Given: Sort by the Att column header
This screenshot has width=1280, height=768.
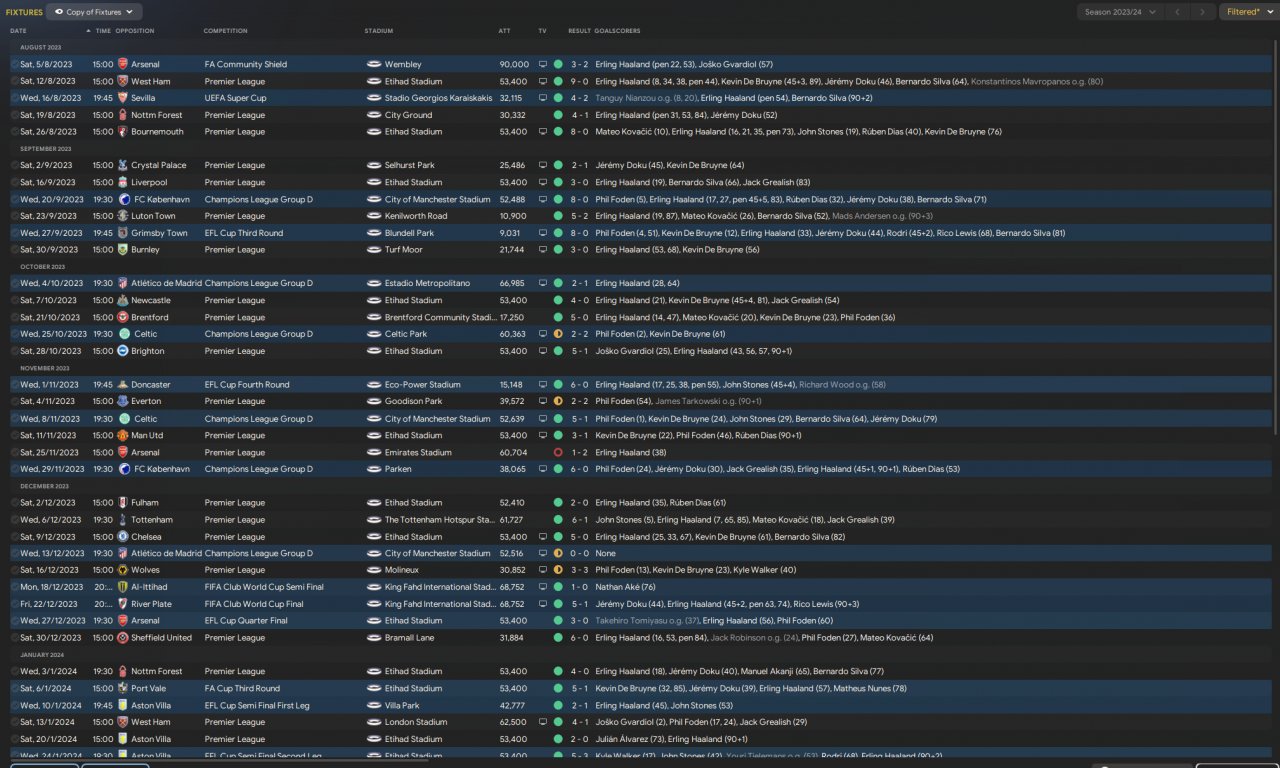Looking at the screenshot, I should point(504,31).
